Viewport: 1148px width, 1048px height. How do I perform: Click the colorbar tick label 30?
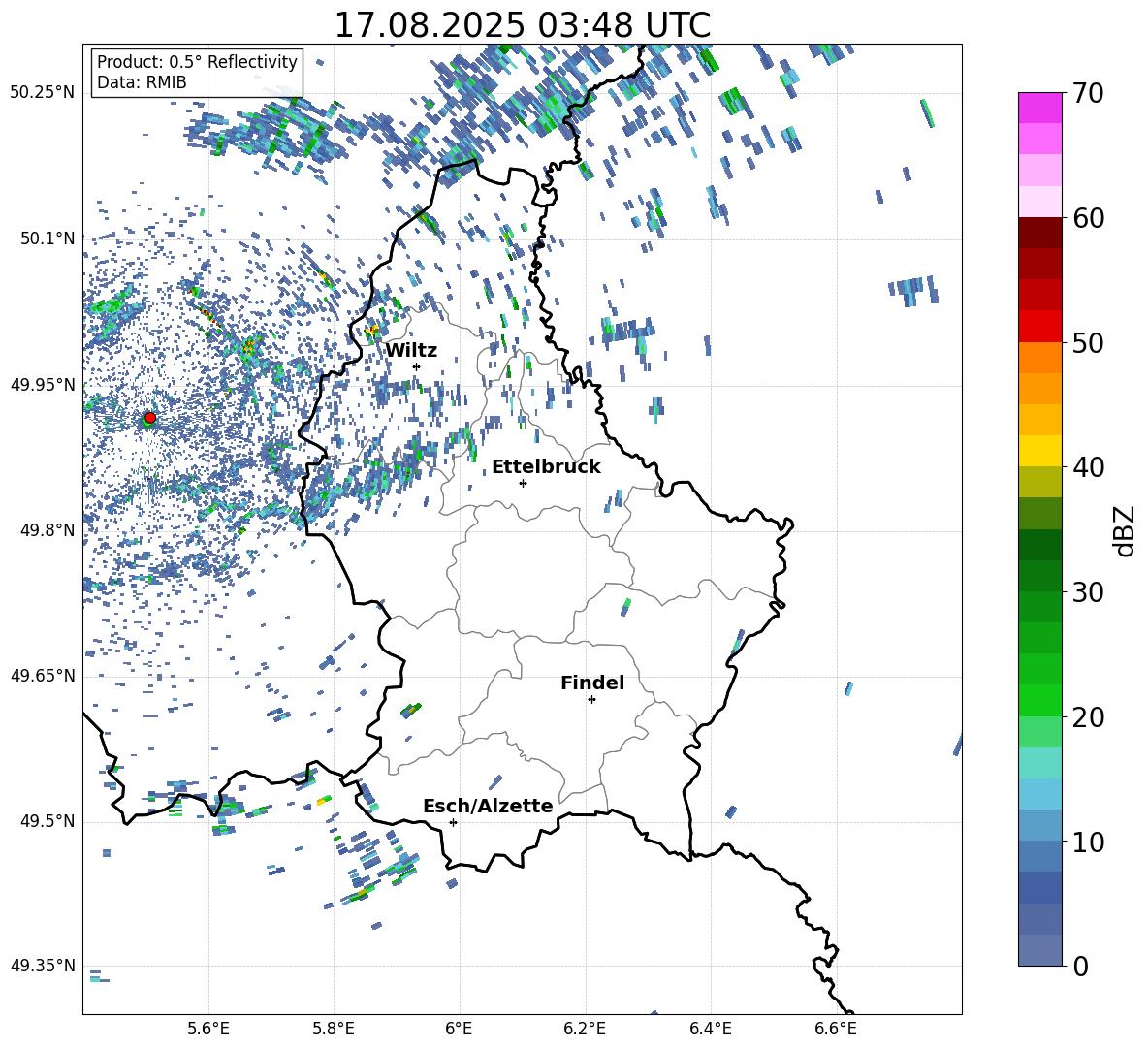click(x=1088, y=592)
